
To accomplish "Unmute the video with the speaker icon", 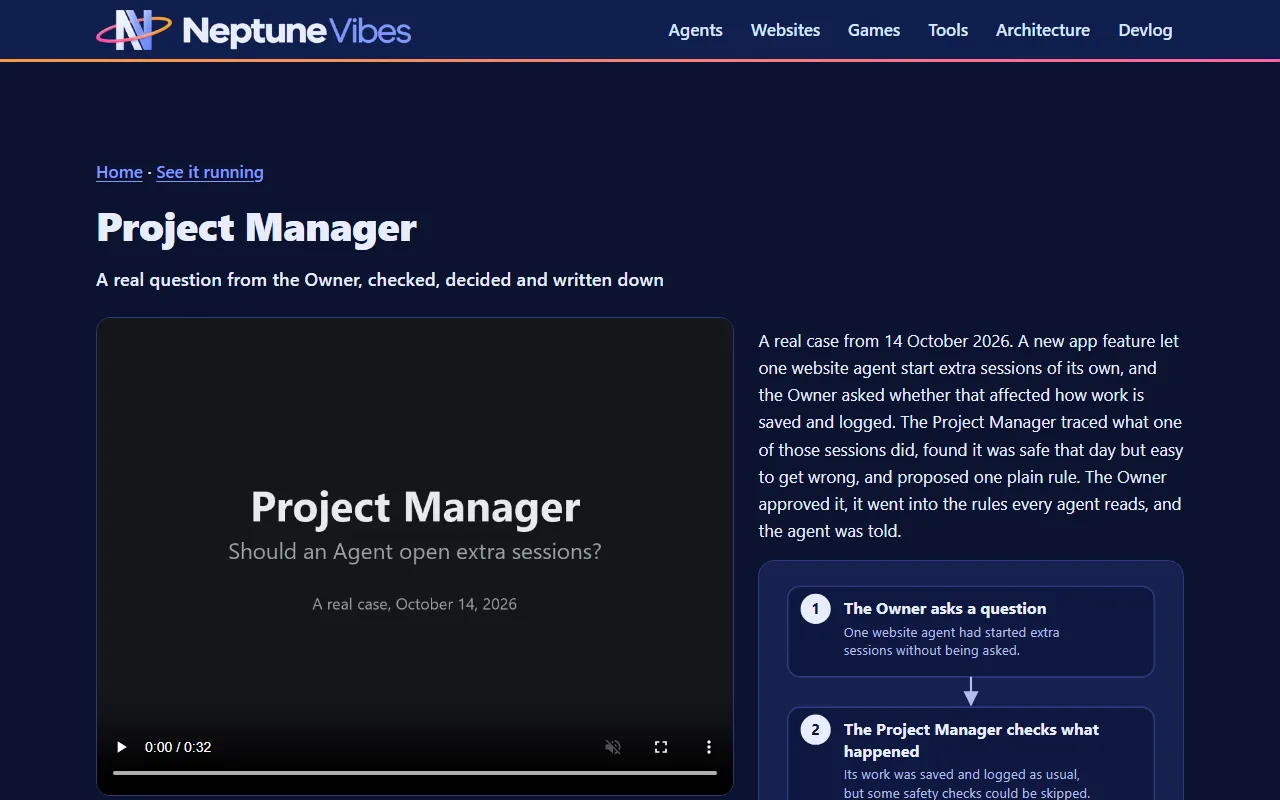I will tap(613, 747).
